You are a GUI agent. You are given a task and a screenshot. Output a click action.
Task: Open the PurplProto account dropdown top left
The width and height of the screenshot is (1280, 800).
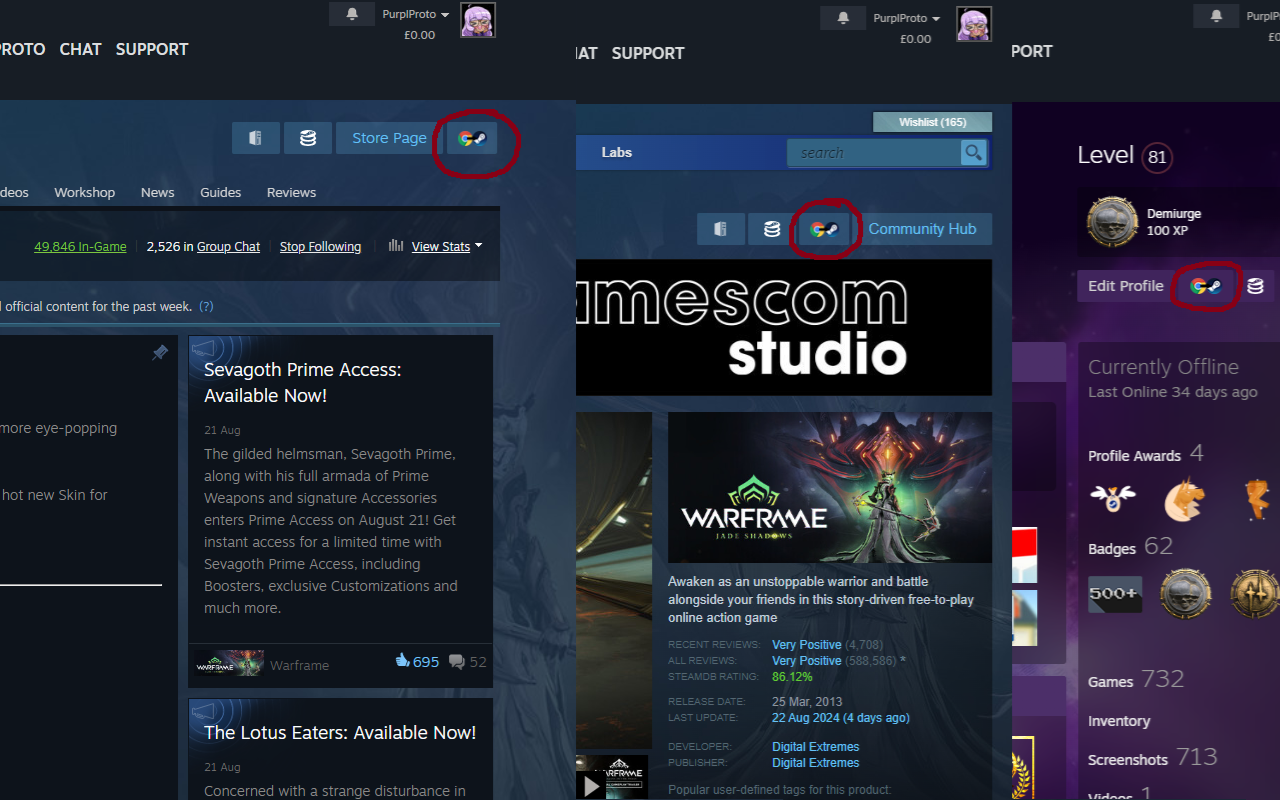(x=411, y=14)
